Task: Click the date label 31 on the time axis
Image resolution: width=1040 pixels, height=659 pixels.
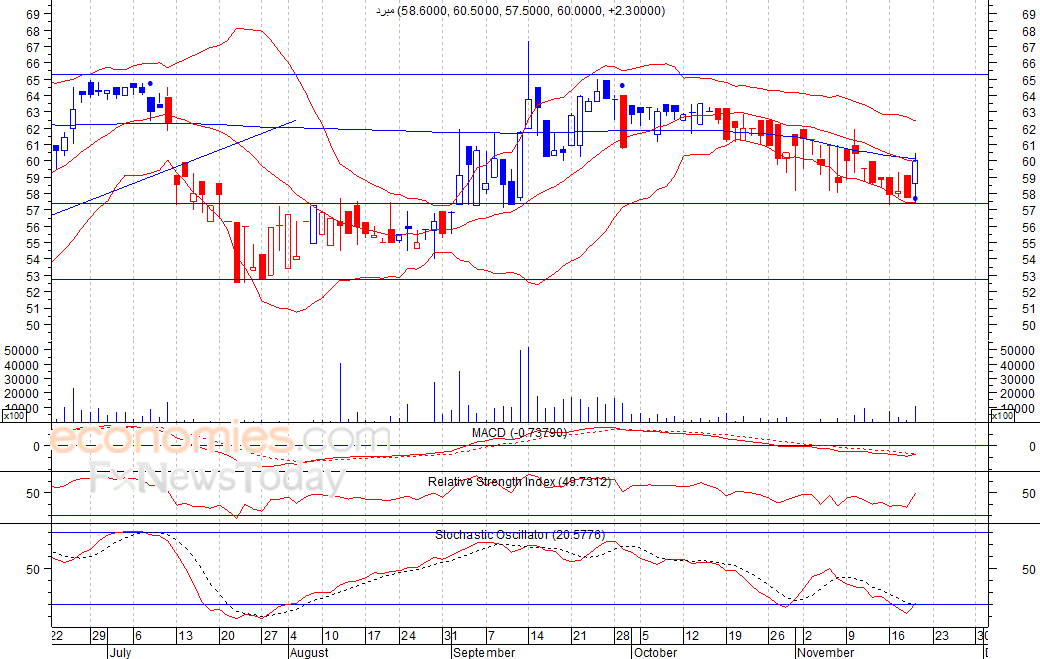Action: click(449, 636)
